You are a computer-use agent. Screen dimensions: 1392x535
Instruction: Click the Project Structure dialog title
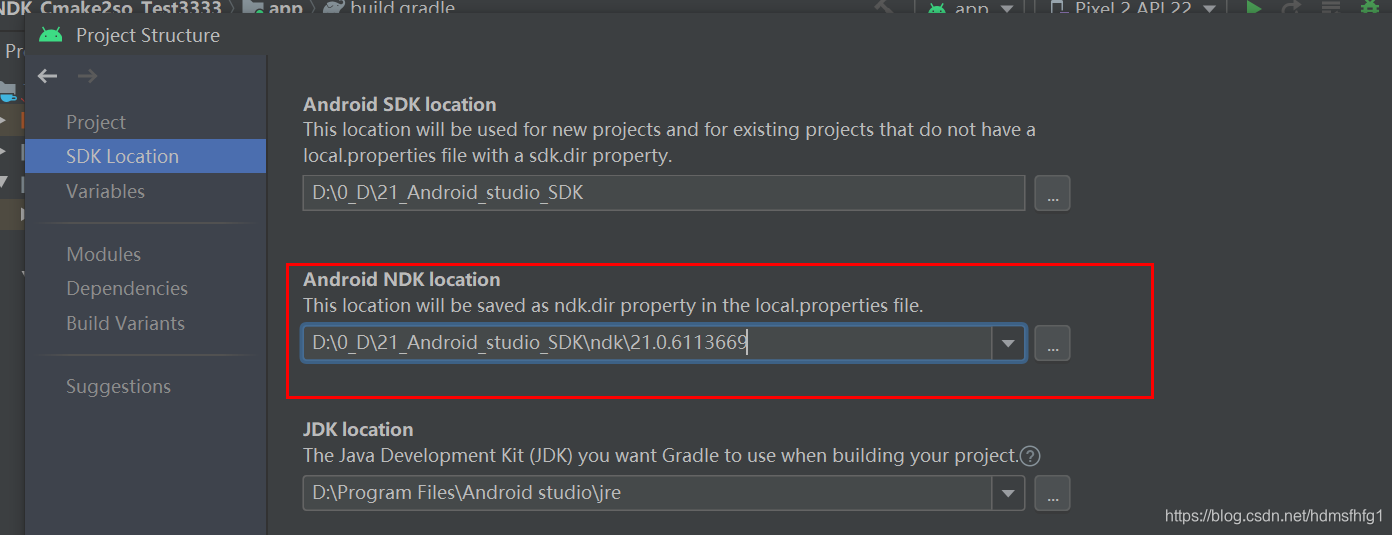pyautogui.click(x=148, y=35)
